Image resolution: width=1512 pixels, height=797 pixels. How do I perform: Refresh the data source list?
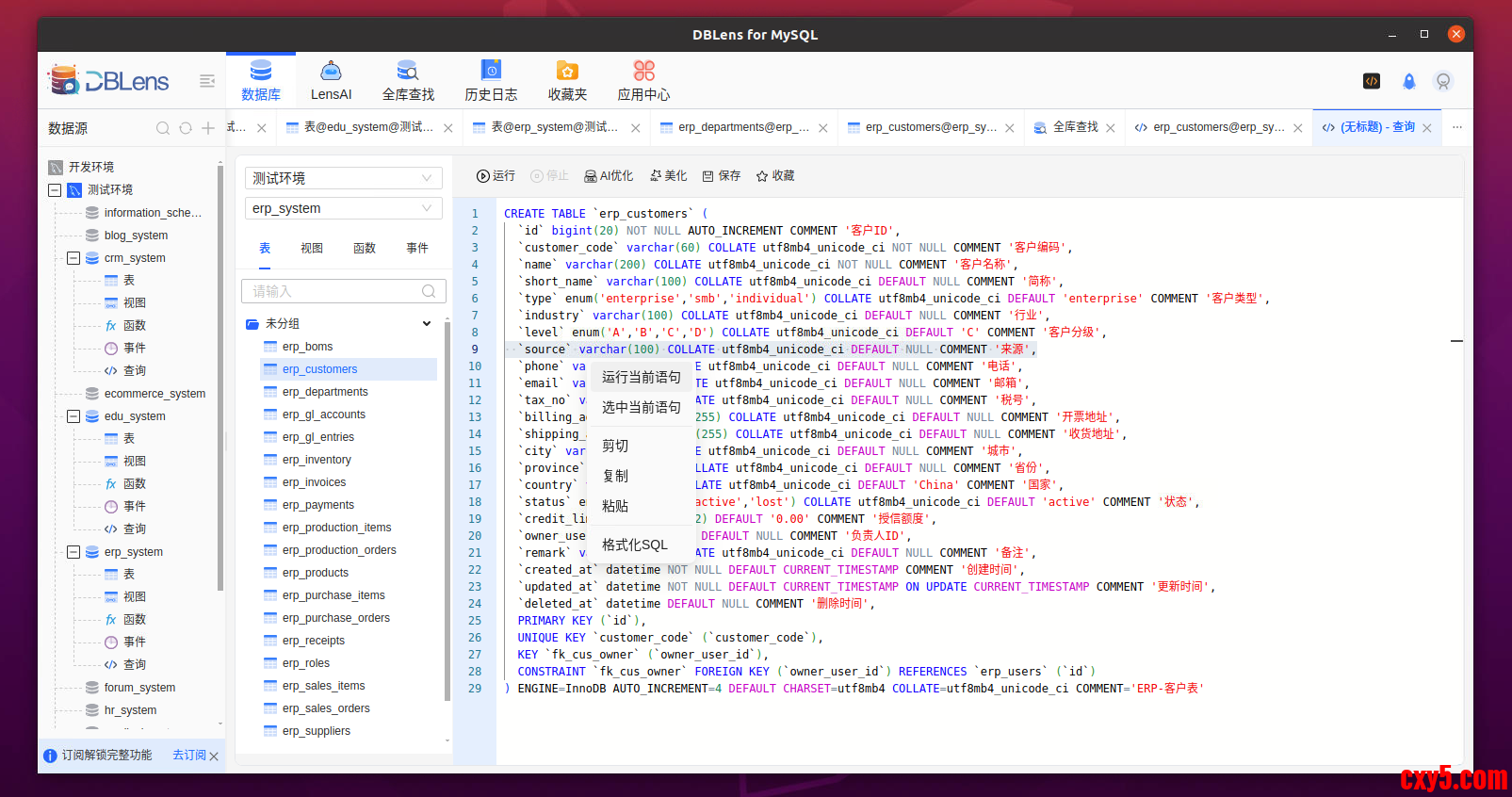(x=186, y=128)
